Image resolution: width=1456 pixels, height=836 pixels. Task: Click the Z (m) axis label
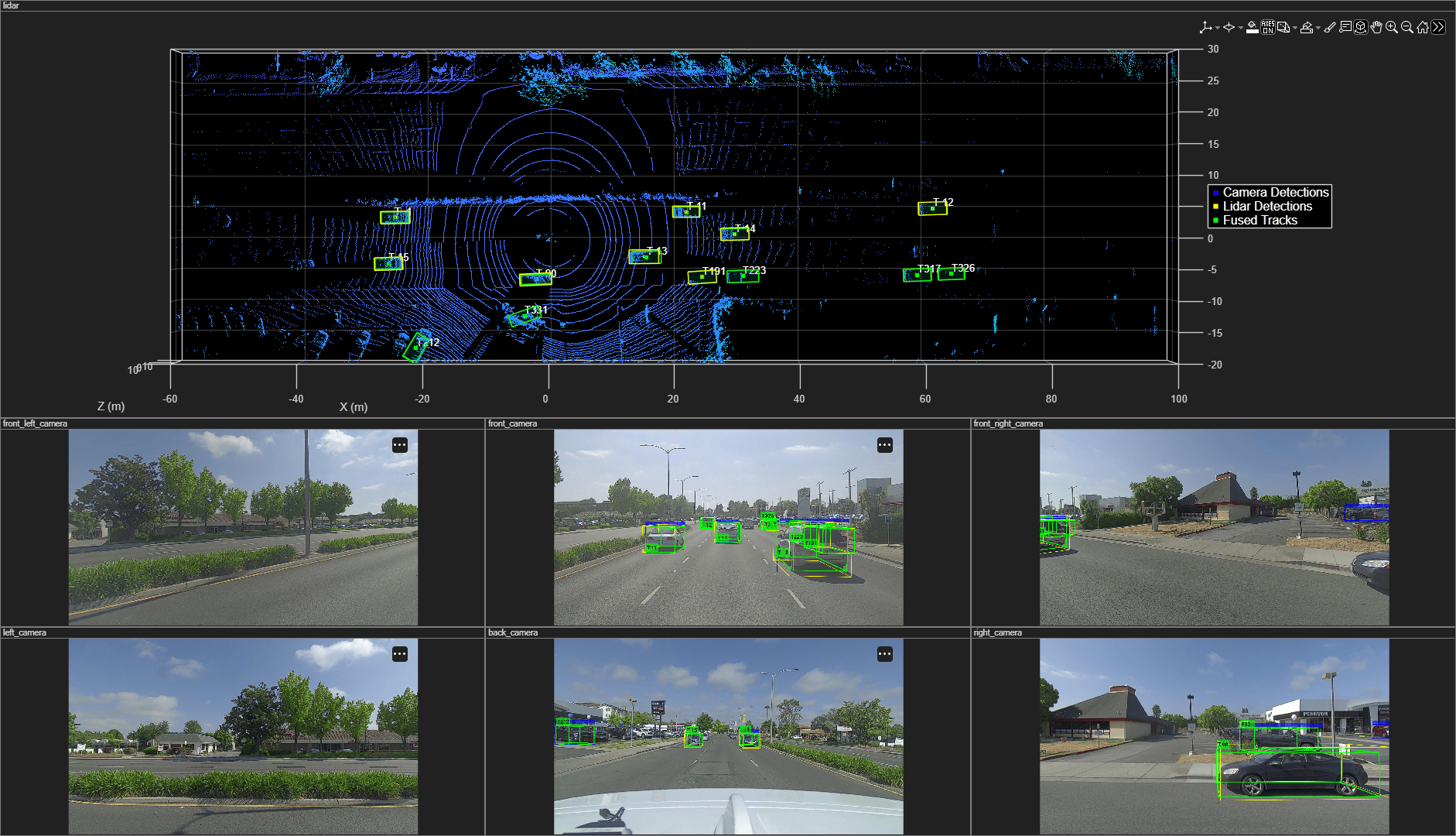point(111,406)
